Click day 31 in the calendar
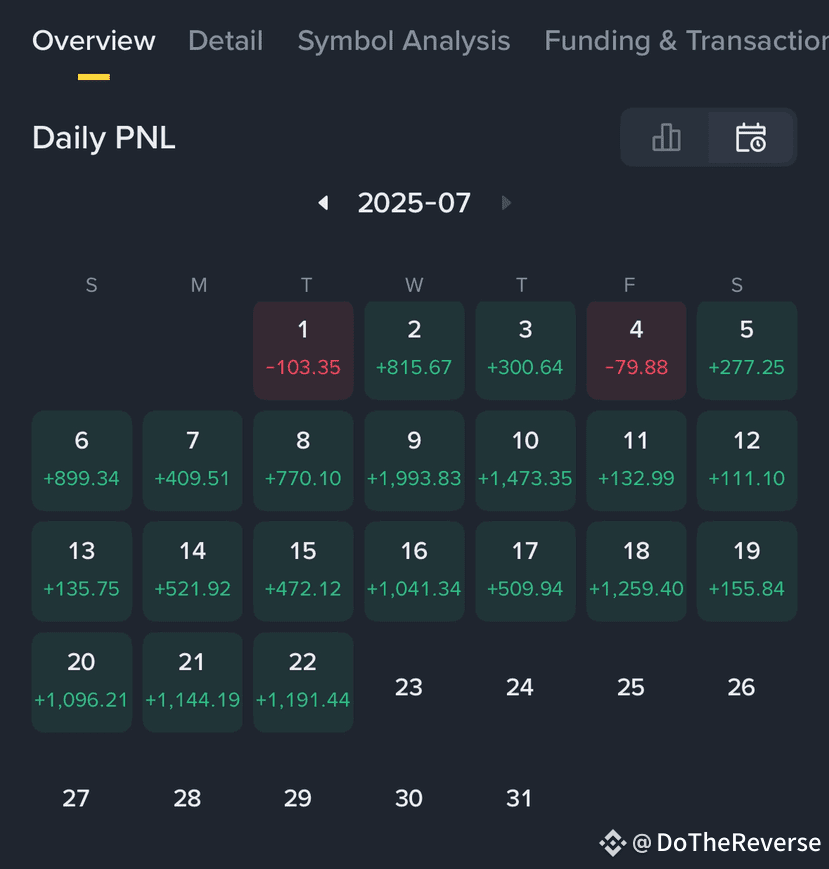The image size is (829, 869). [x=519, y=798]
